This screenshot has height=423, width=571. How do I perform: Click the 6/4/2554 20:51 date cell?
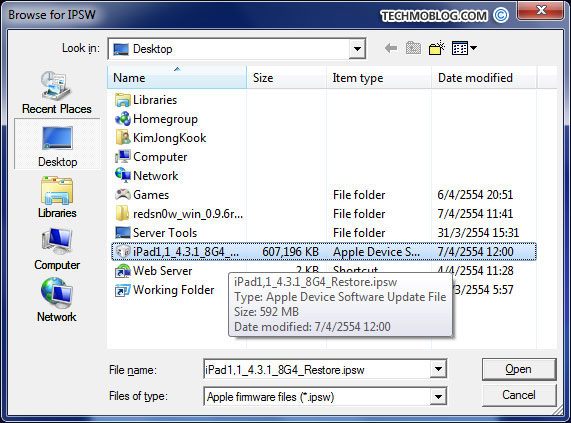[x=475, y=195]
